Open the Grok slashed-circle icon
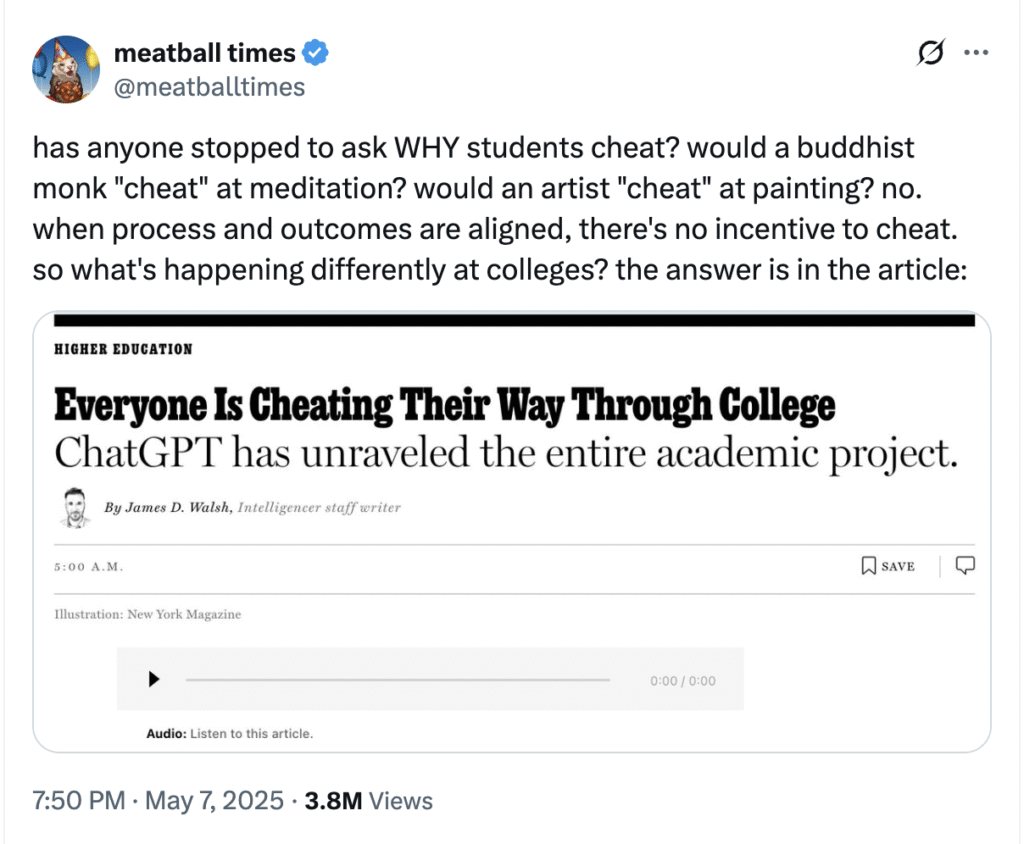 930,55
